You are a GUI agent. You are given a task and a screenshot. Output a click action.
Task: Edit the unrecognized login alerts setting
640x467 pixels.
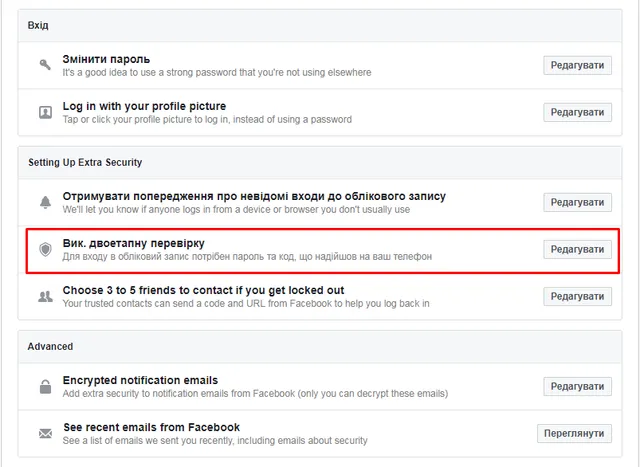(x=577, y=202)
